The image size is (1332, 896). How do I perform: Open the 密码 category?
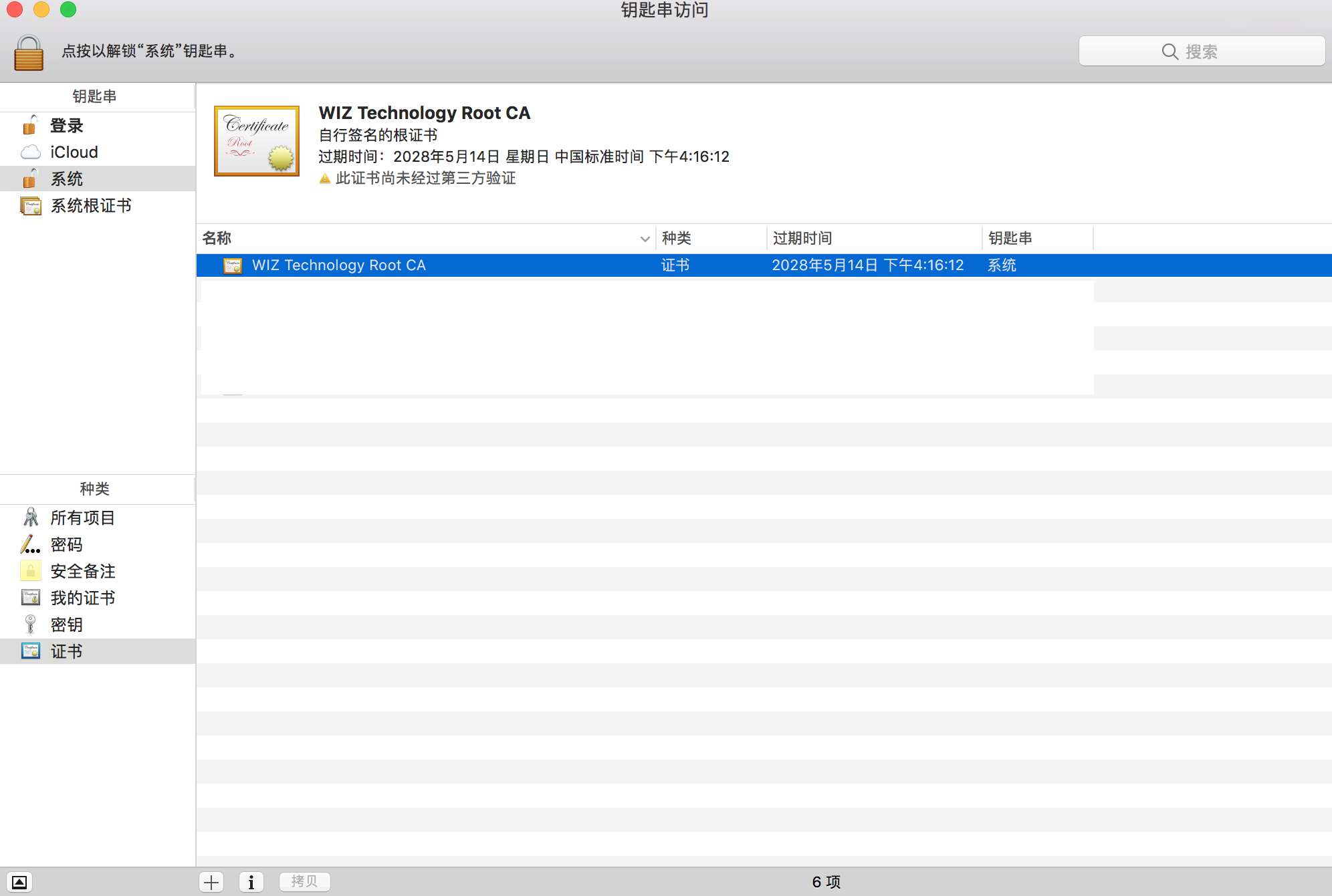point(66,545)
